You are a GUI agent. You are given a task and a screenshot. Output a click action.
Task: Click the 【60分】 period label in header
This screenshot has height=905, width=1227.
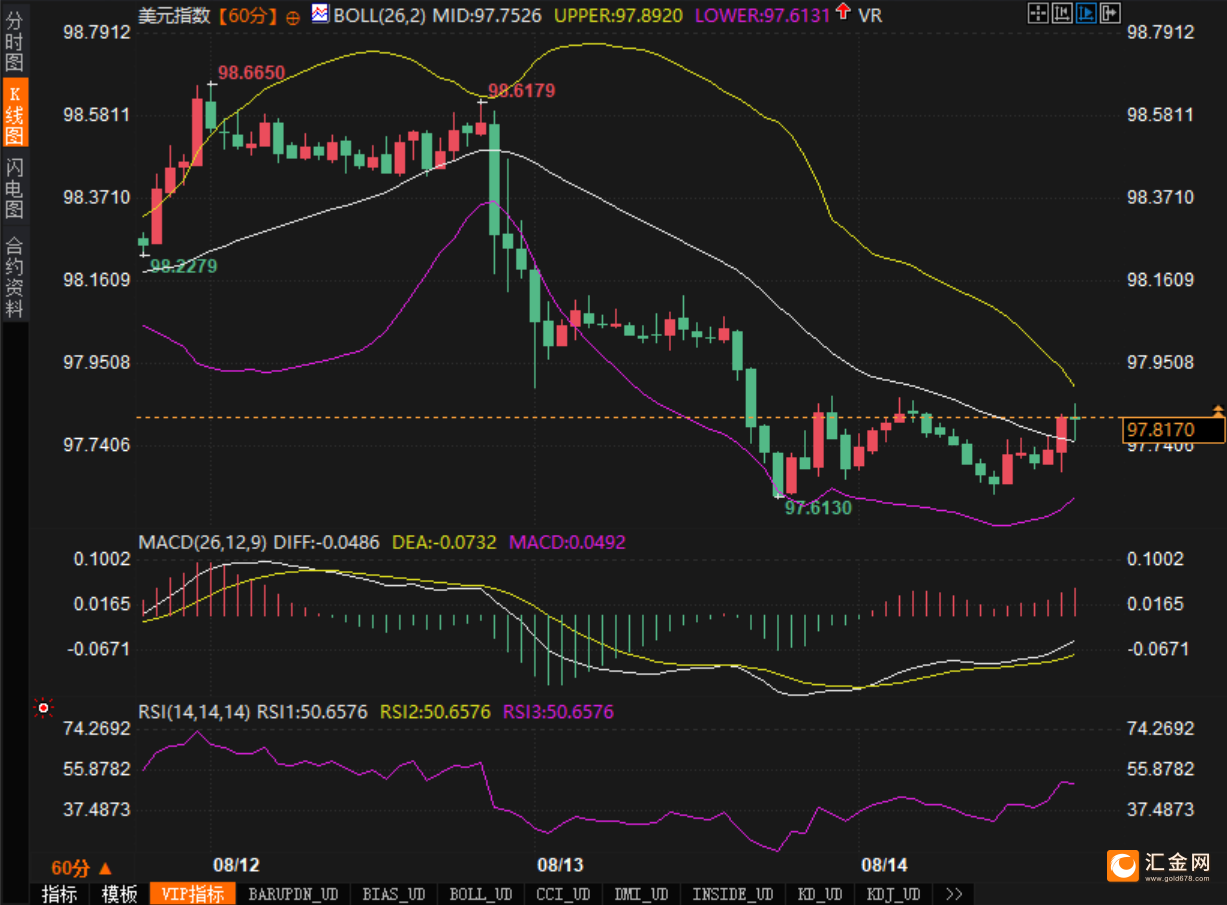(x=248, y=15)
